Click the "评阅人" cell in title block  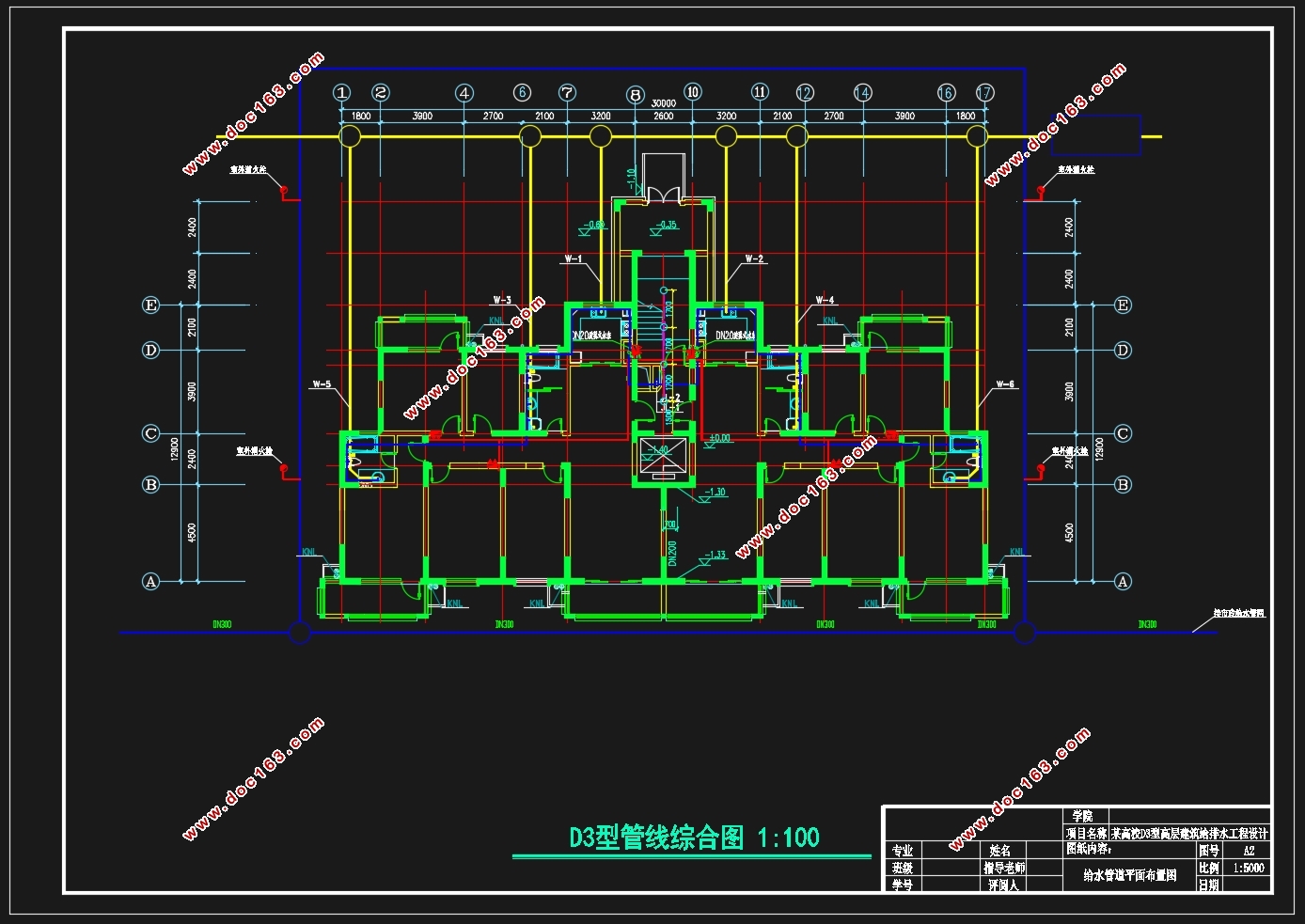pyautogui.click(x=1003, y=885)
